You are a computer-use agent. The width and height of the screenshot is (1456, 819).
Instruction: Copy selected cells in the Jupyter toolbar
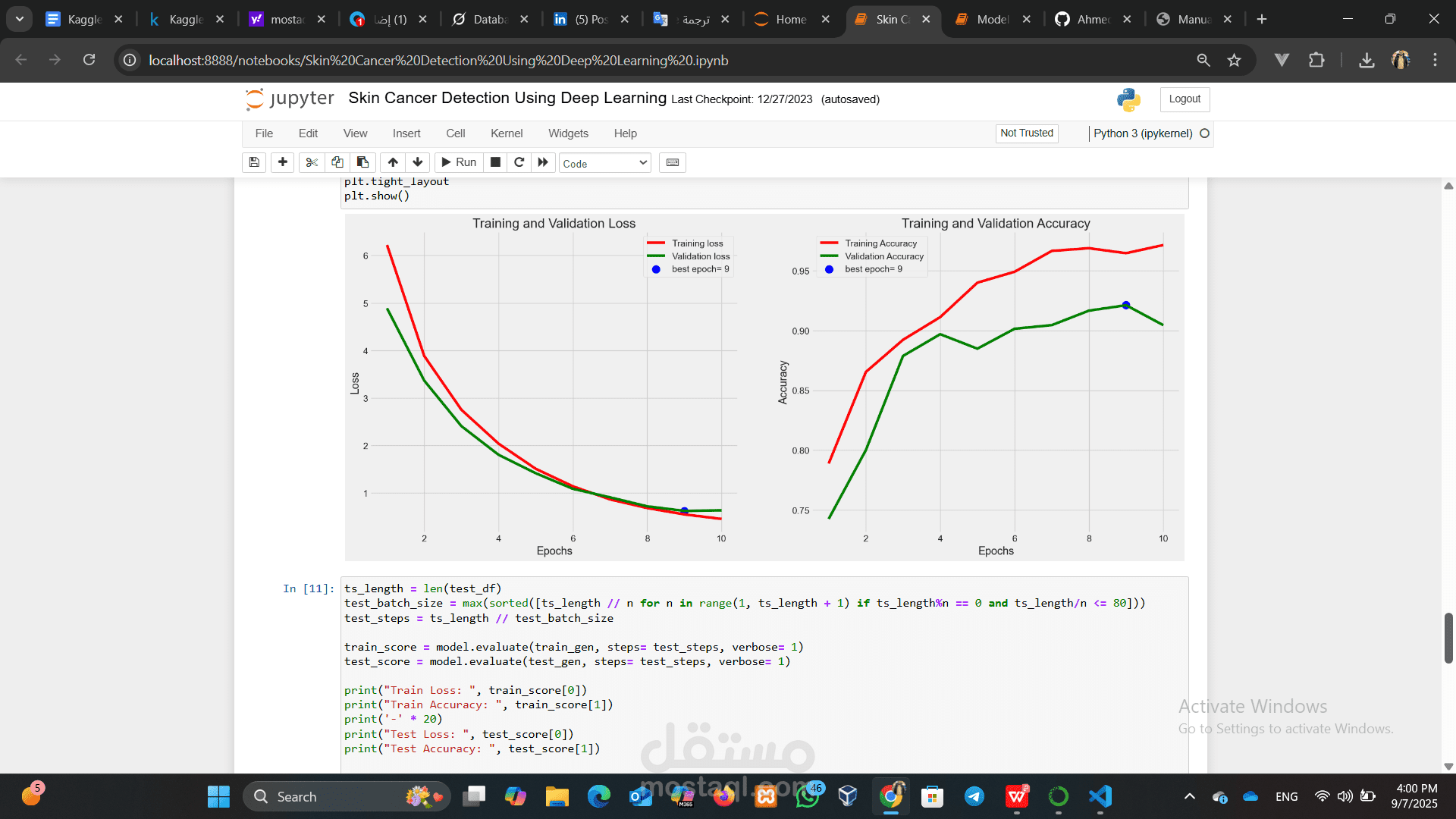click(337, 162)
